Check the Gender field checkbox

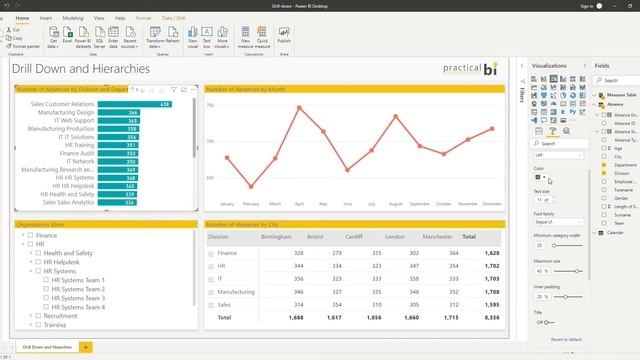click(604, 198)
